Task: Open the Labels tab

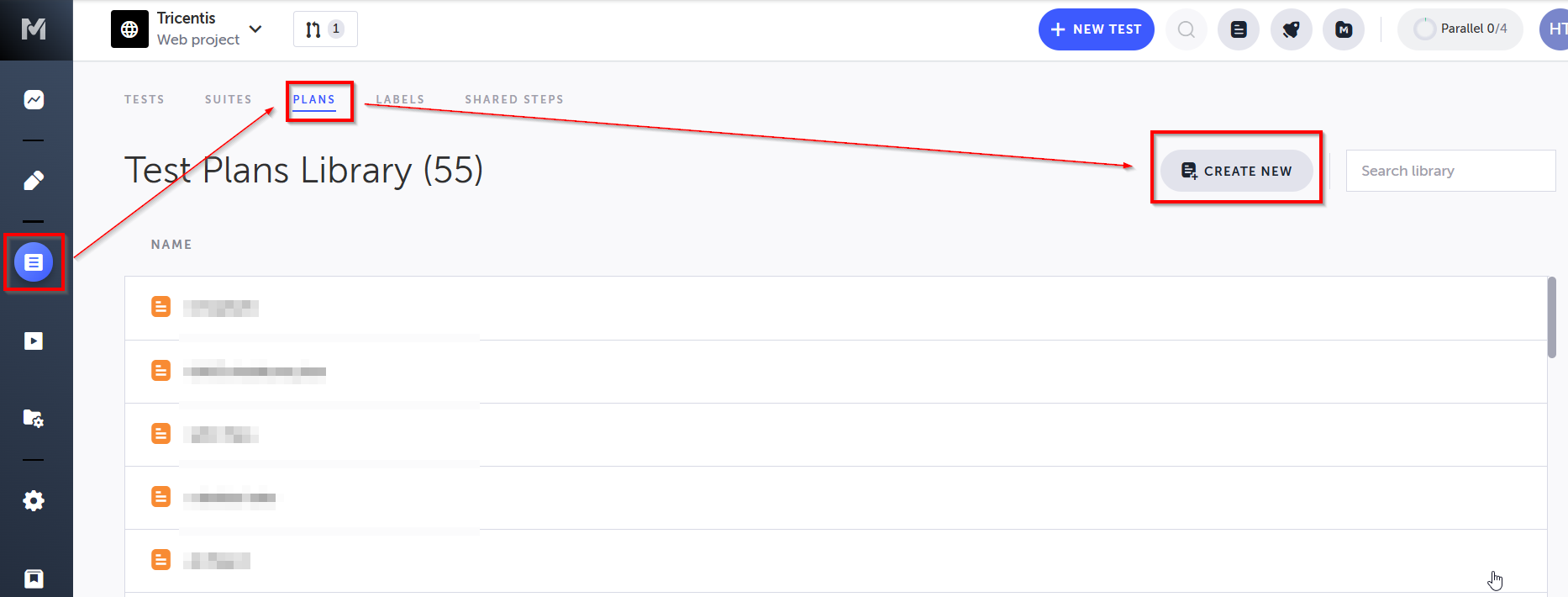Action: coord(400,99)
